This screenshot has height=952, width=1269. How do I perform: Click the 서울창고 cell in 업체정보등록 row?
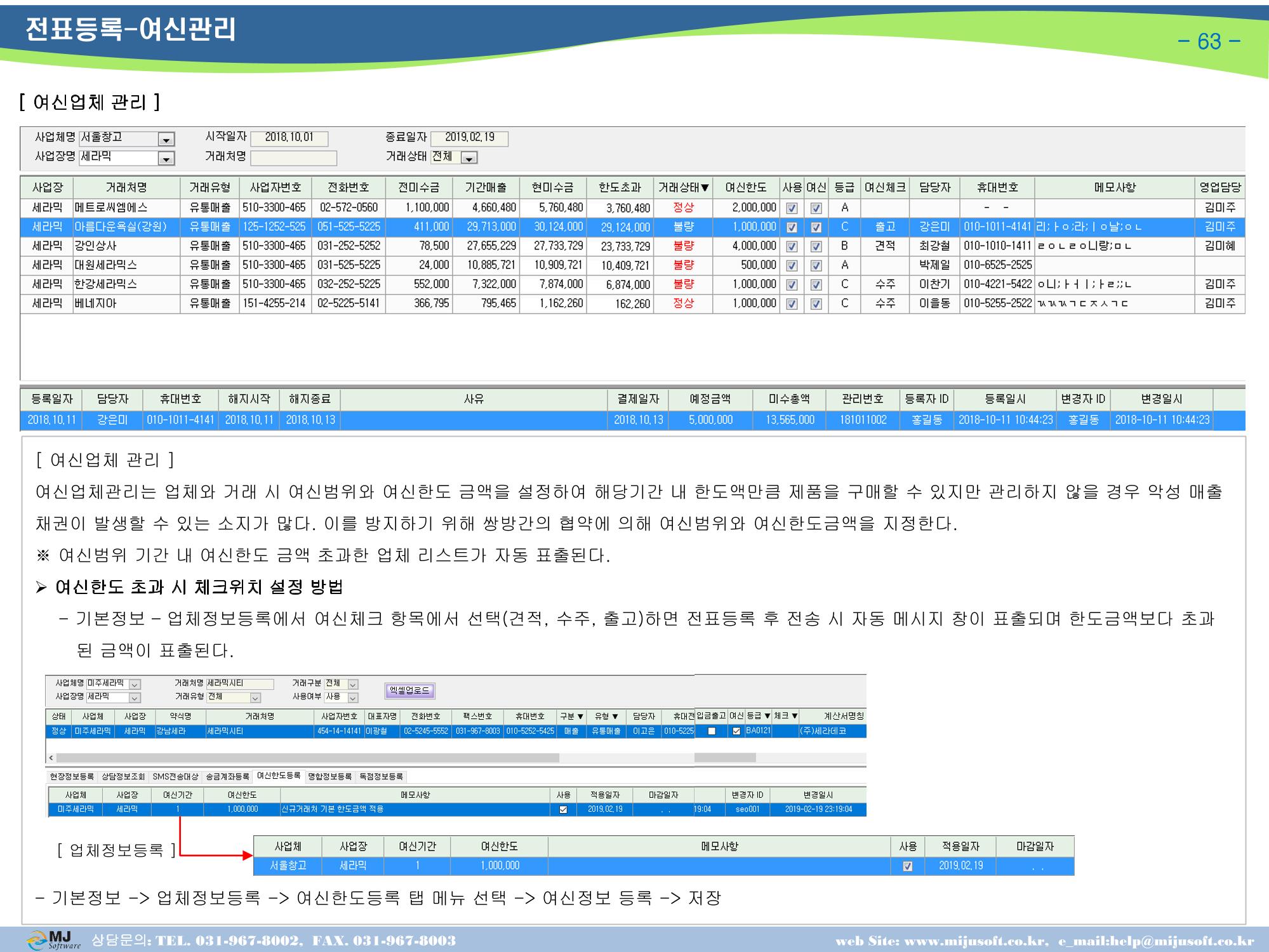(288, 866)
